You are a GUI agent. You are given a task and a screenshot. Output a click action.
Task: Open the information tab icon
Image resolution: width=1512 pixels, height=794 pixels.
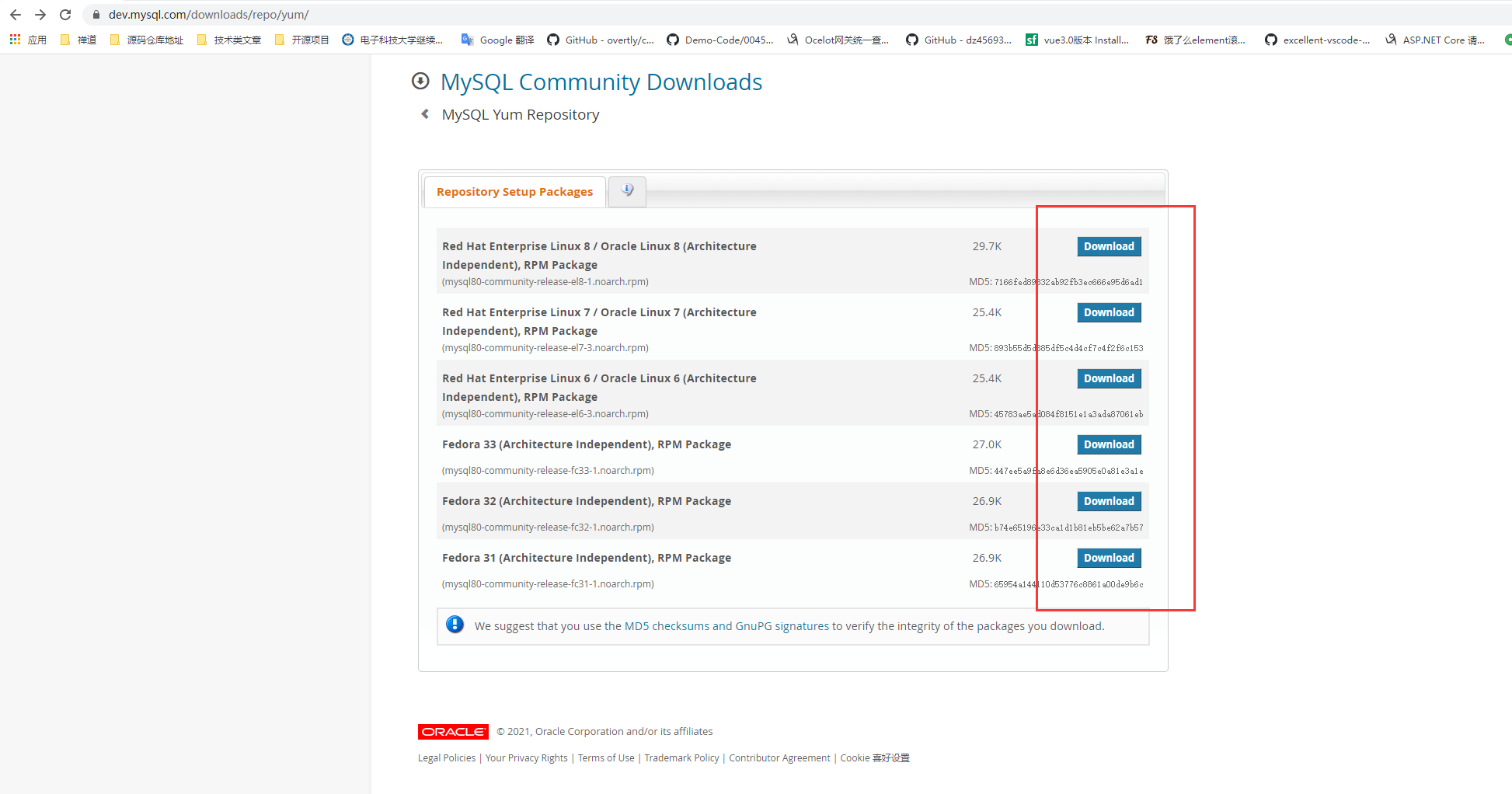point(627,190)
